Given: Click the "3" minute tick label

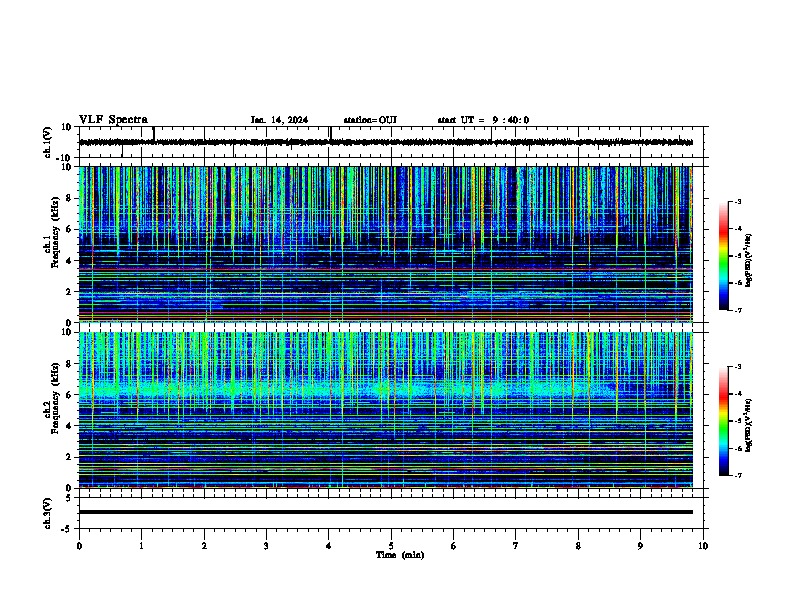Looking at the screenshot, I should tap(266, 546).
